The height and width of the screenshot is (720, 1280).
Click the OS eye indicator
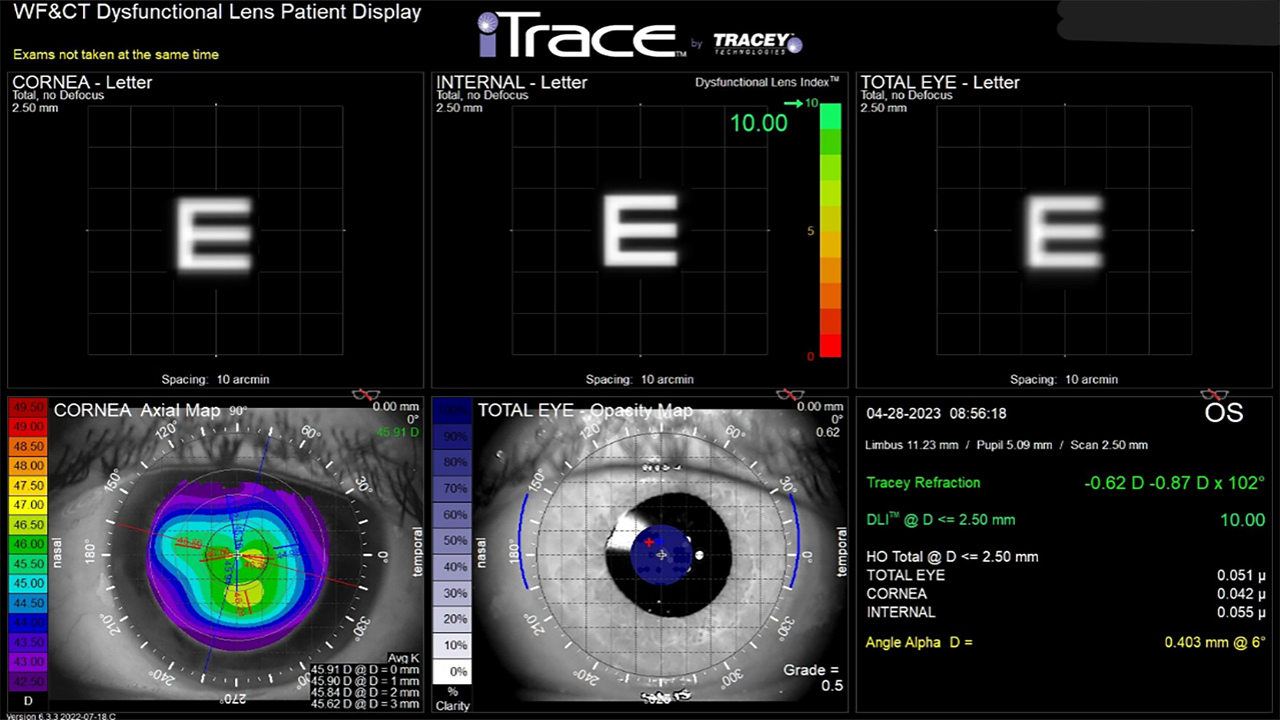(x=1223, y=413)
